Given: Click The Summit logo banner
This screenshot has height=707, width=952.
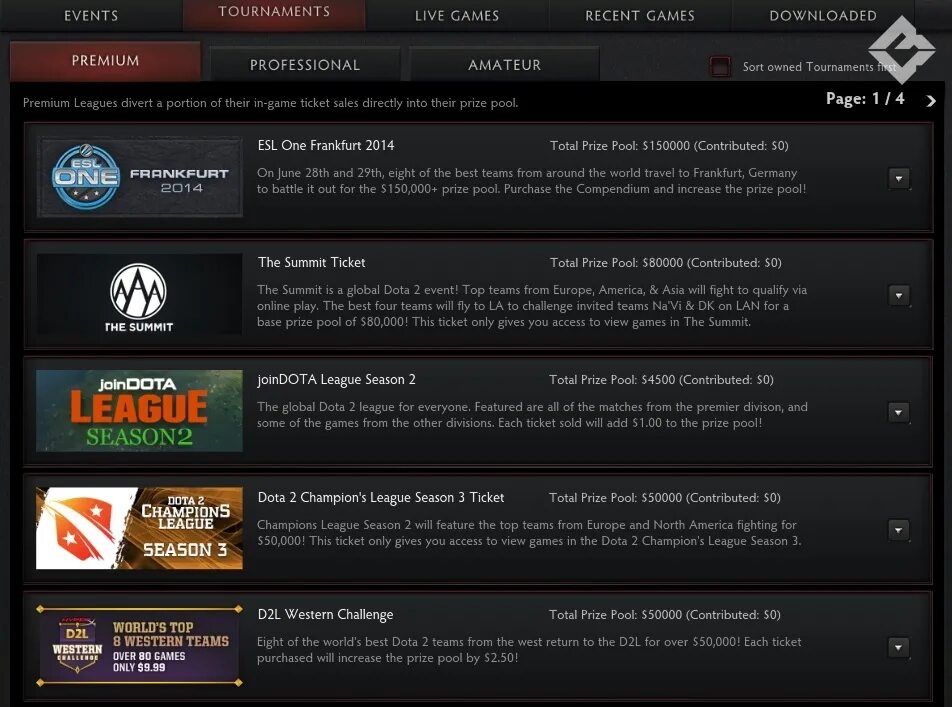Looking at the screenshot, I should tap(140, 294).
